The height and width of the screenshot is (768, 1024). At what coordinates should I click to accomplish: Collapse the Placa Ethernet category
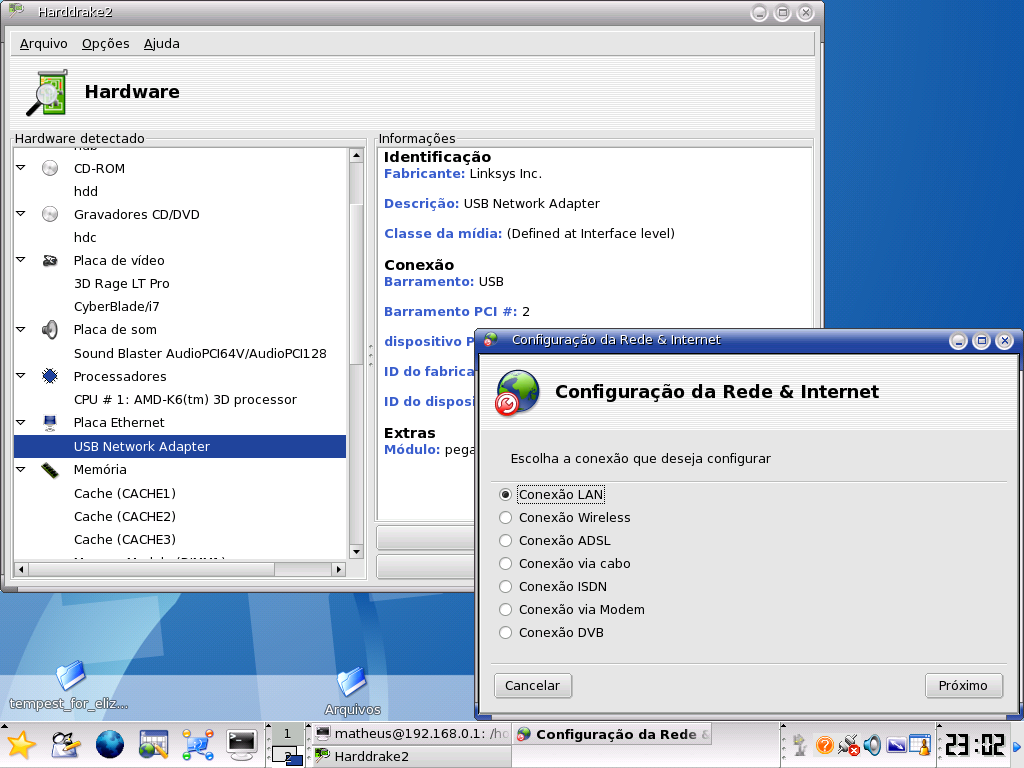[21, 422]
